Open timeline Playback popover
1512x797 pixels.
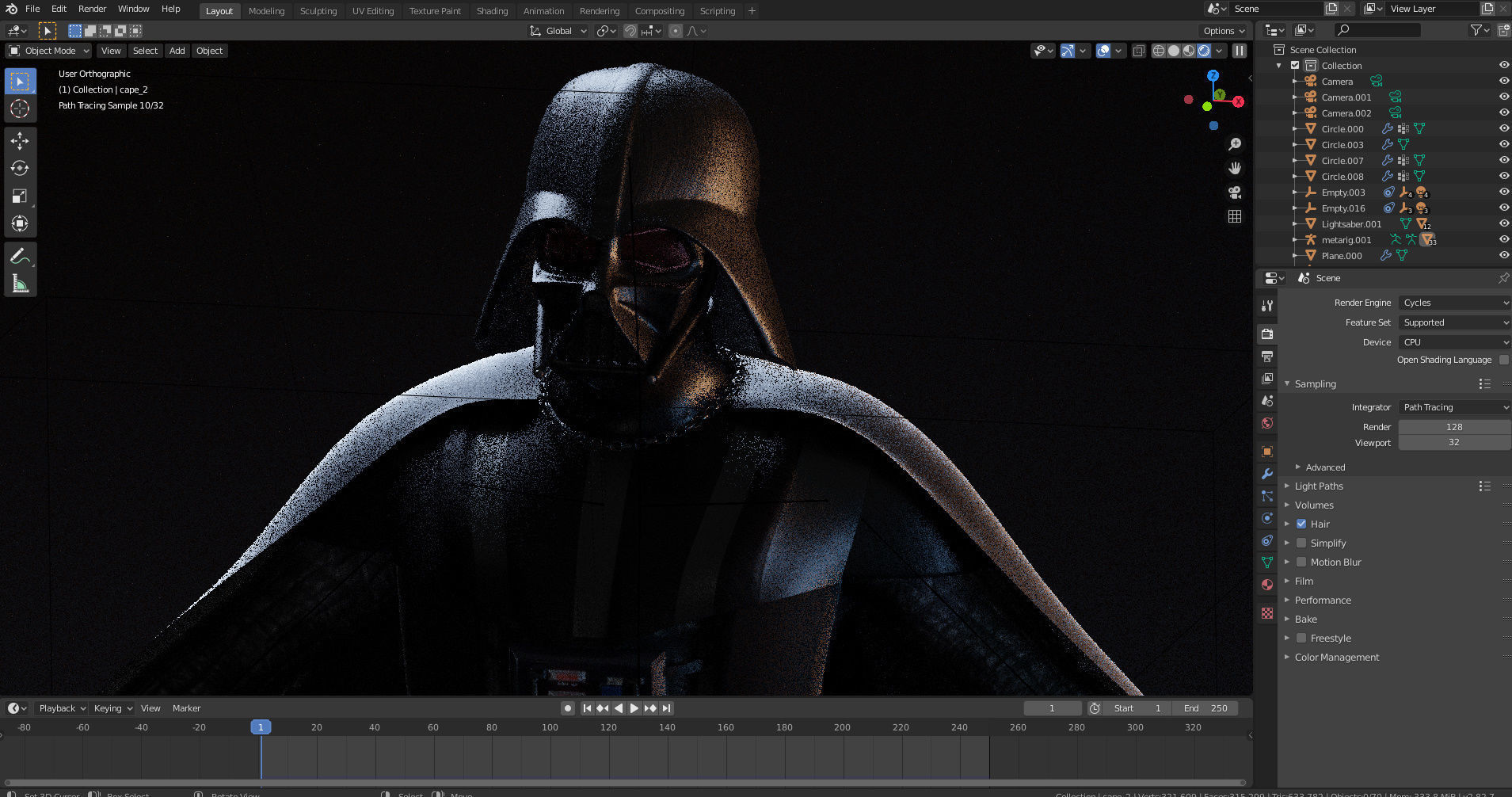coord(62,708)
